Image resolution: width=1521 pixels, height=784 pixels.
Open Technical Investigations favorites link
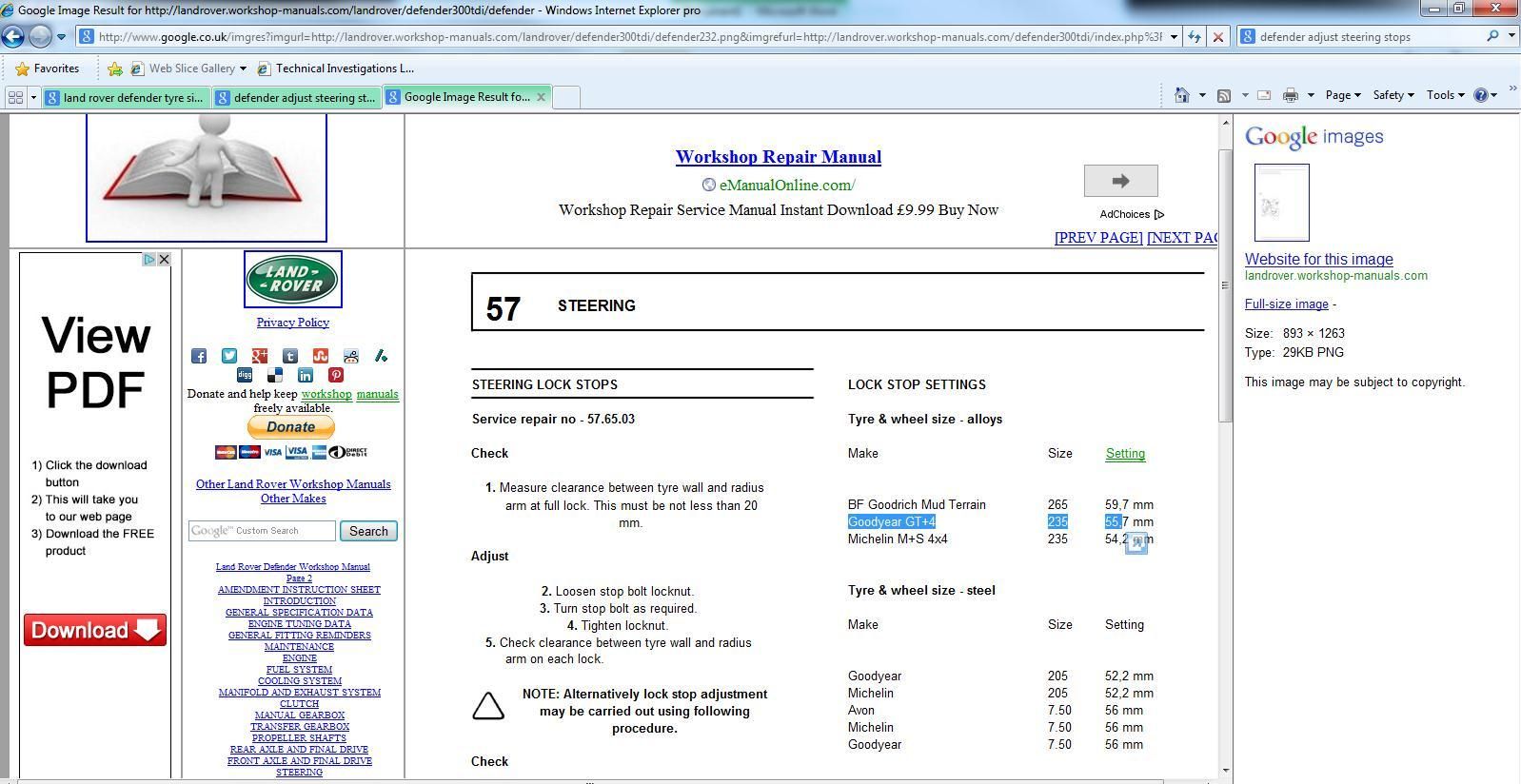336,69
